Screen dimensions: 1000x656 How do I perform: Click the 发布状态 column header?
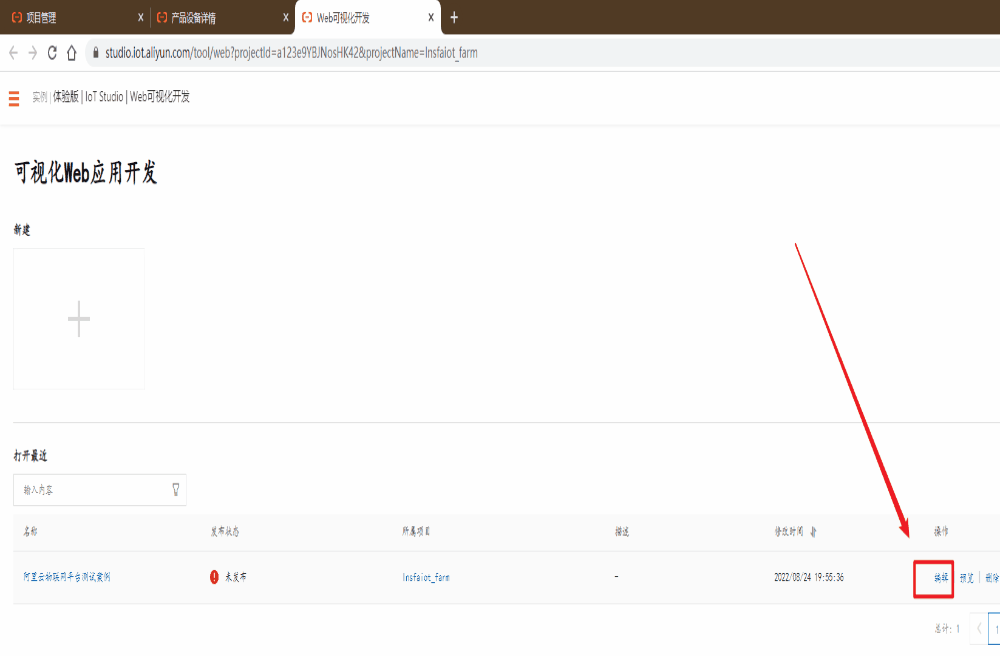pos(225,532)
